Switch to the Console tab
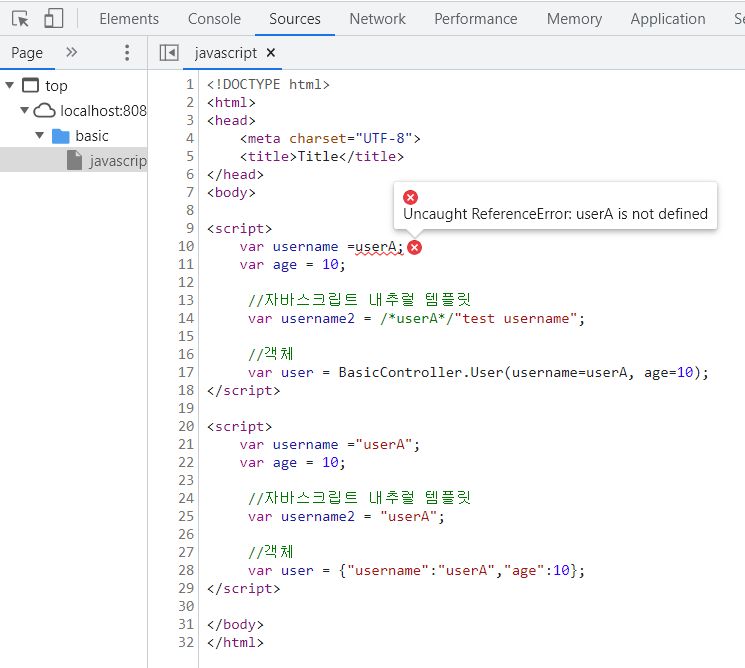This screenshot has width=745, height=668. tap(214, 19)
